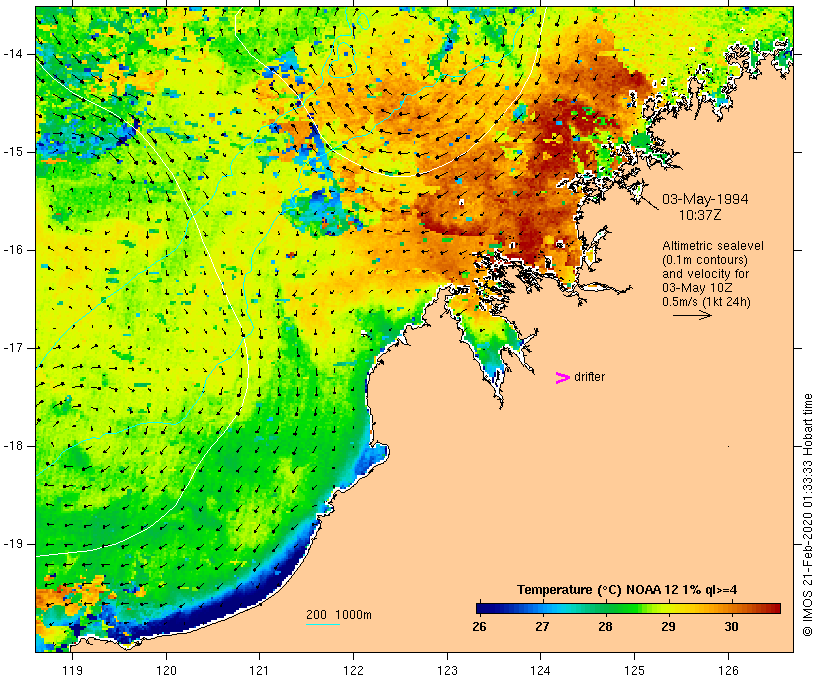Click the '0.5m/s (1kt 24h)' caption

tap(706, 302)
